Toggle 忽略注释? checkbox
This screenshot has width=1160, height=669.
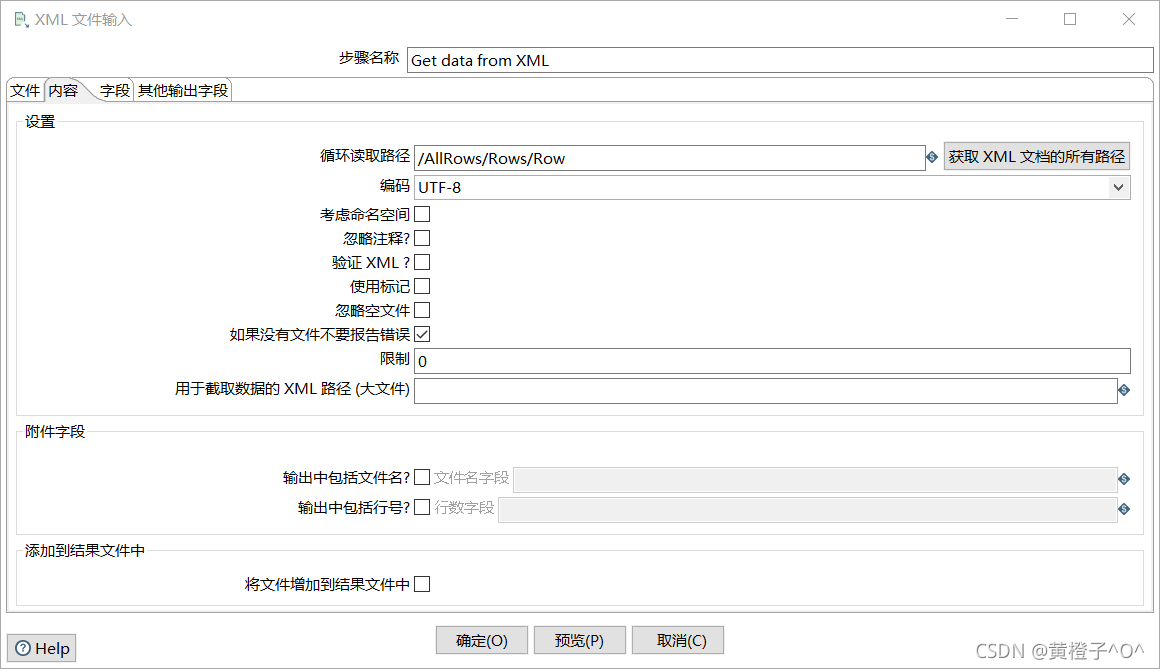(422, 238)
